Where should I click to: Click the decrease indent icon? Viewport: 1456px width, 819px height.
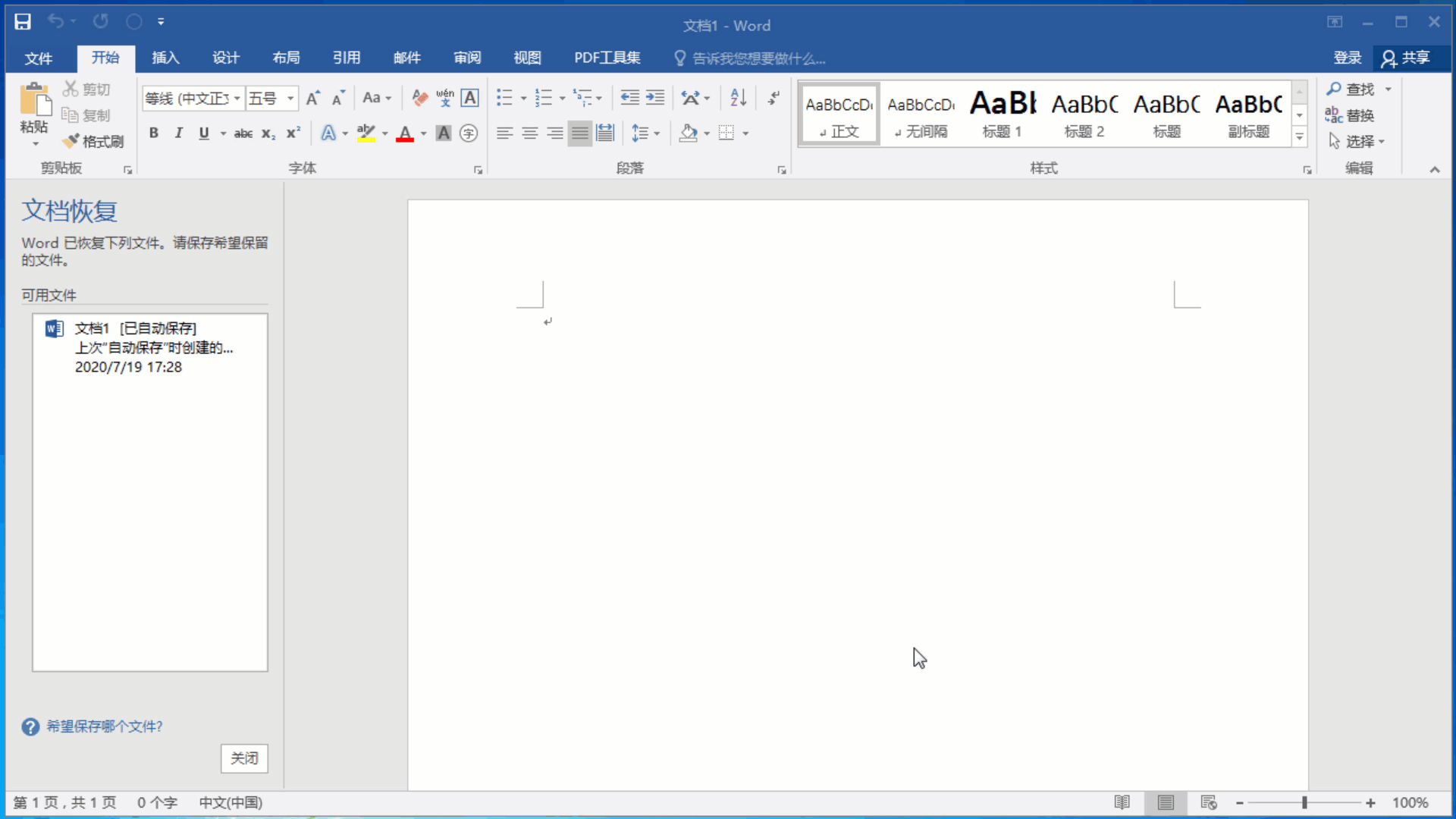tap(629, 98)
